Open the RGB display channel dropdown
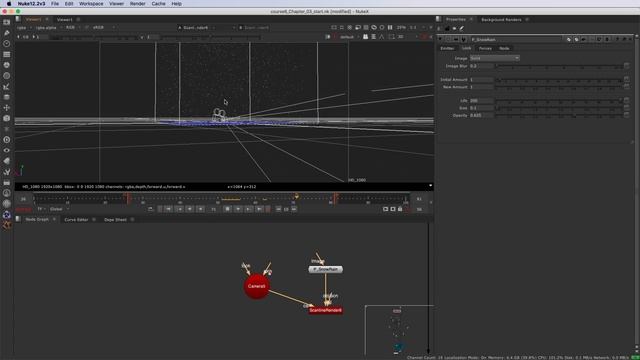 point(73,27)
